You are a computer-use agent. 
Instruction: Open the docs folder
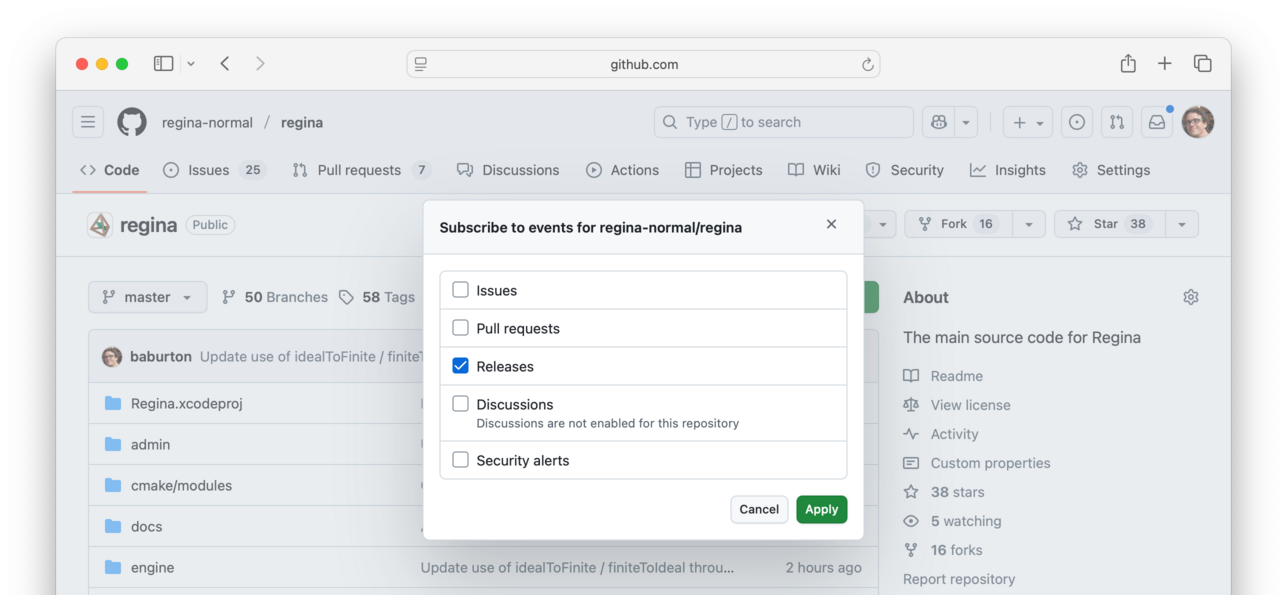tap(146, 526)
